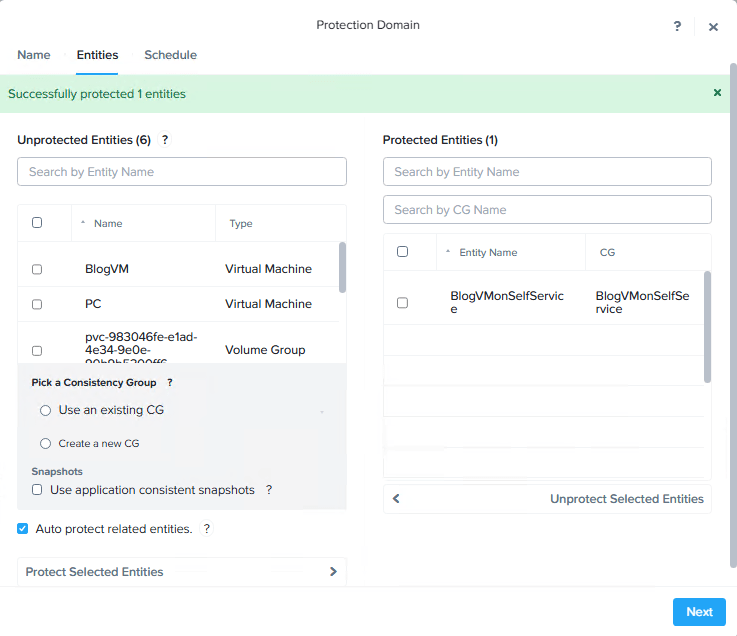Click the pvc-983046fe-e1ad entity name
The width and height of the screenshot is (737, 636).
pyautogui.click(x=141, y=347)
